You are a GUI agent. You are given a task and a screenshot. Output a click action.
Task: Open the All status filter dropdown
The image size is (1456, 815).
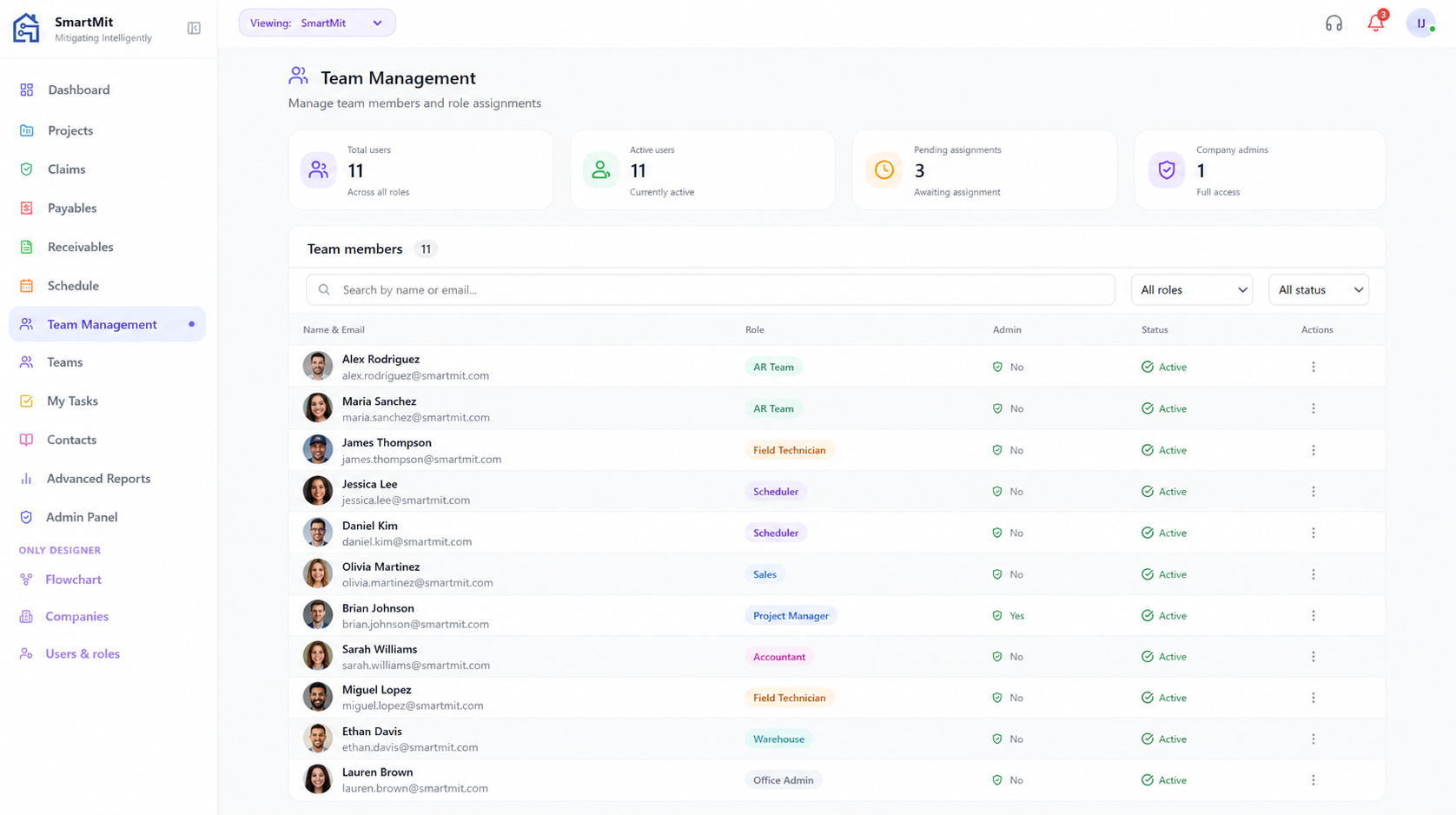point(1319,290)
